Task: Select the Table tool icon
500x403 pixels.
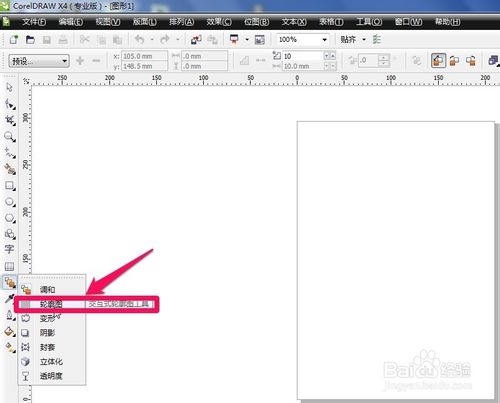Action: coord(9,266)
